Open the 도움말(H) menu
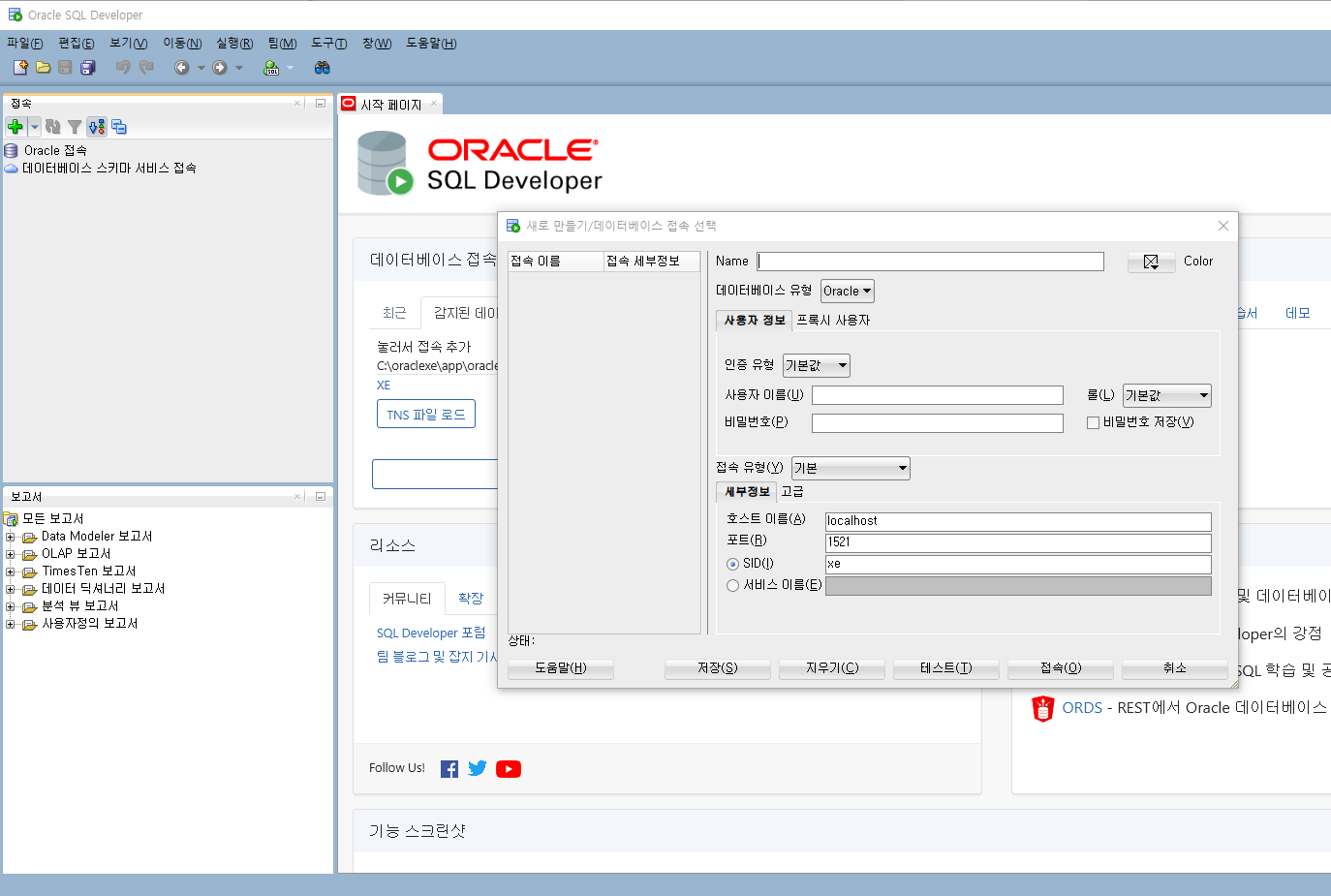The image size is (1331, 896). tap(431, 44)
